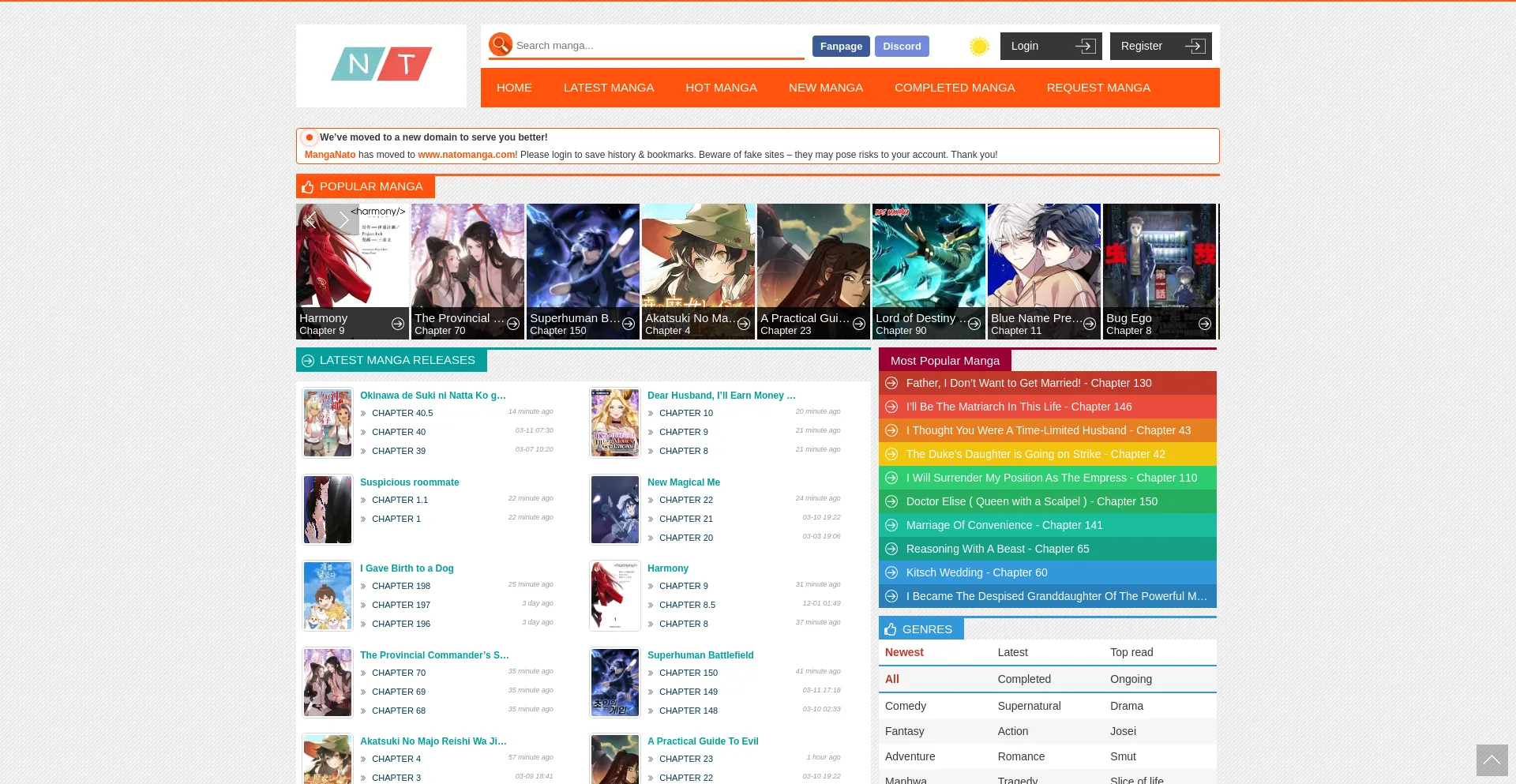The height and width of the screenshot is (784, 1516).
Task: Click arrow icon on Superhuman B… card
Action: click(x=629, y=324)
